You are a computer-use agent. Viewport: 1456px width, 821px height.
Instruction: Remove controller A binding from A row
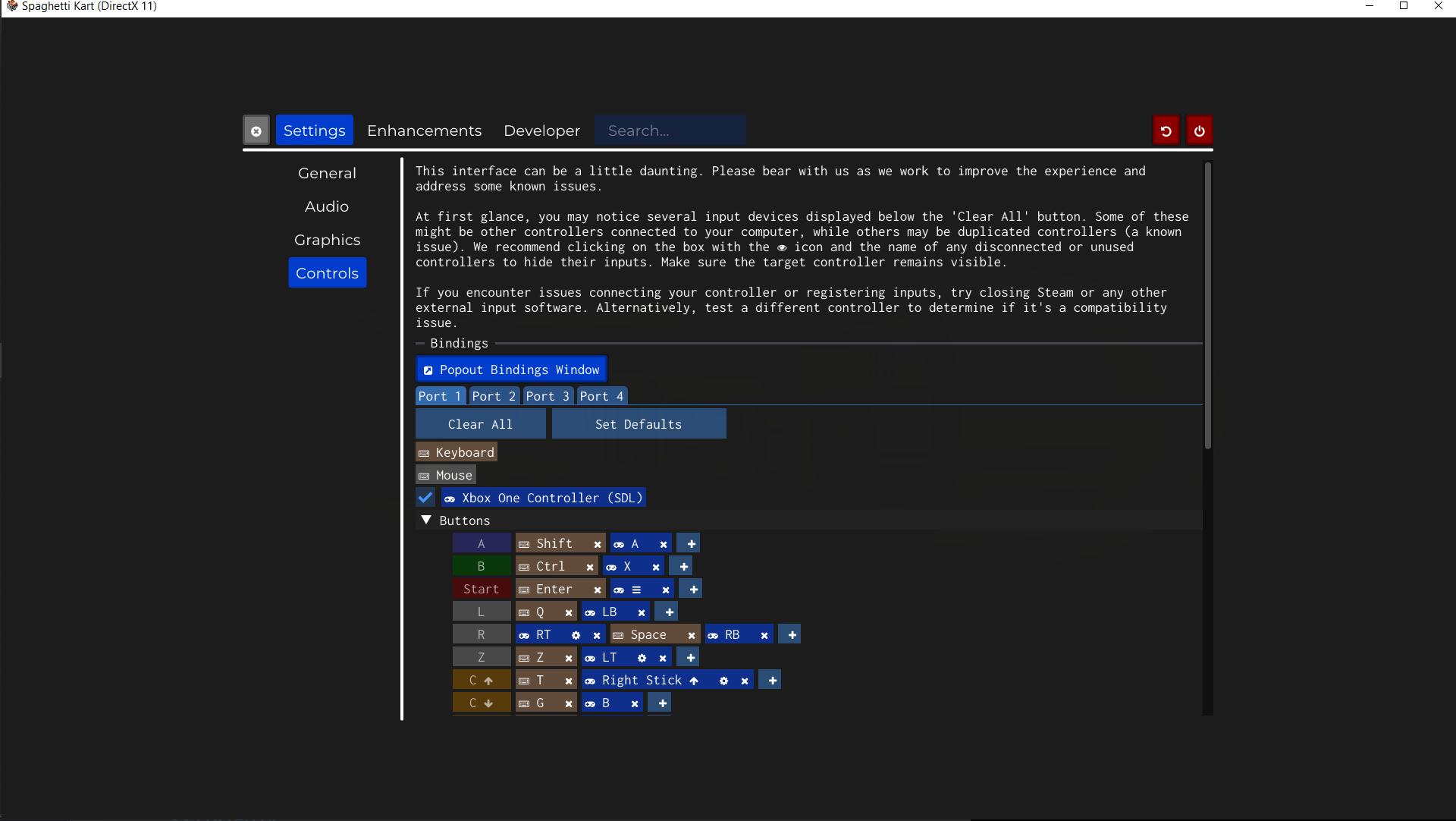664,544
